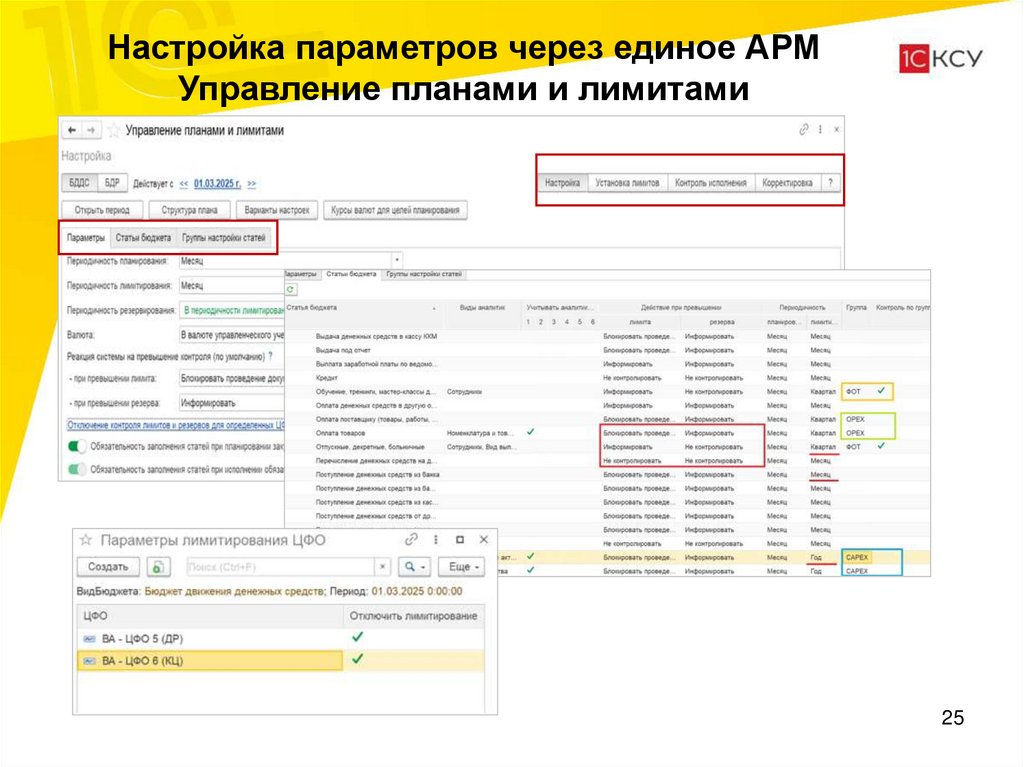This screenshot has height=767, width=1024.
Task: Open the Группы настройки статей tab in settings form
Action: 224,238
